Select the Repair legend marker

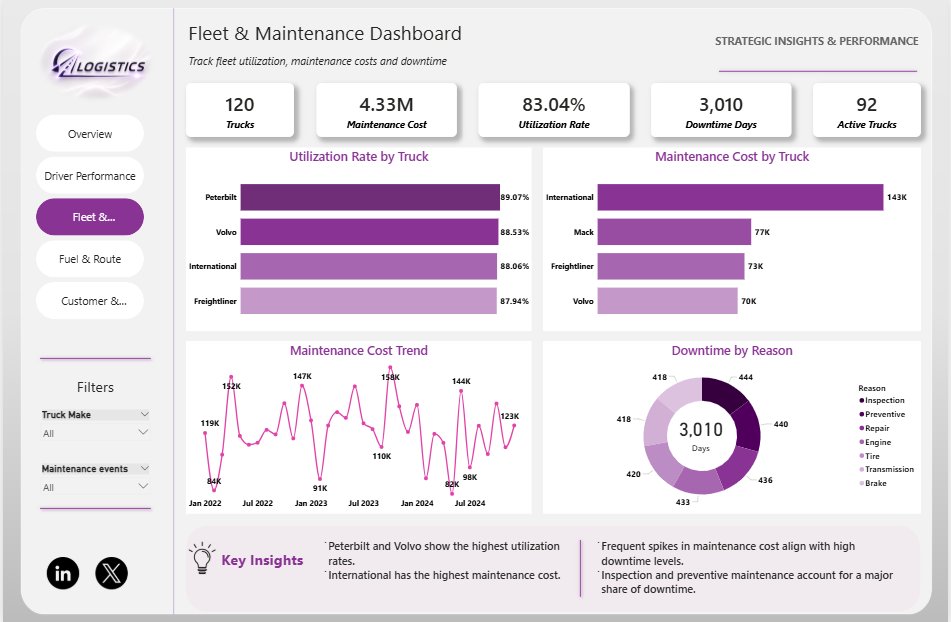(x=862, y=428)
